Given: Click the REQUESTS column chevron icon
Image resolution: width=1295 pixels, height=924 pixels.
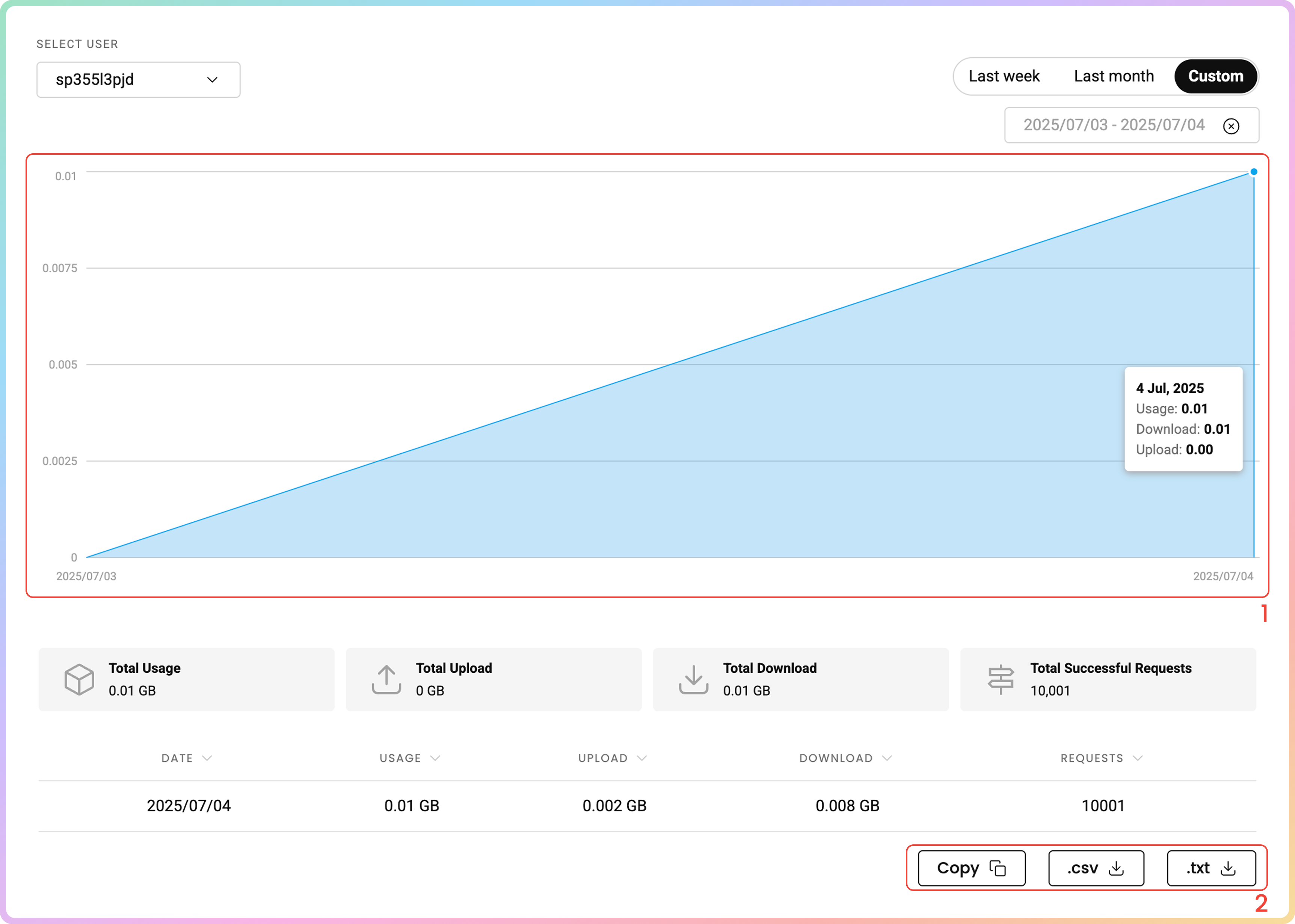Looking at the screenshot, I should pos(1137,758).
